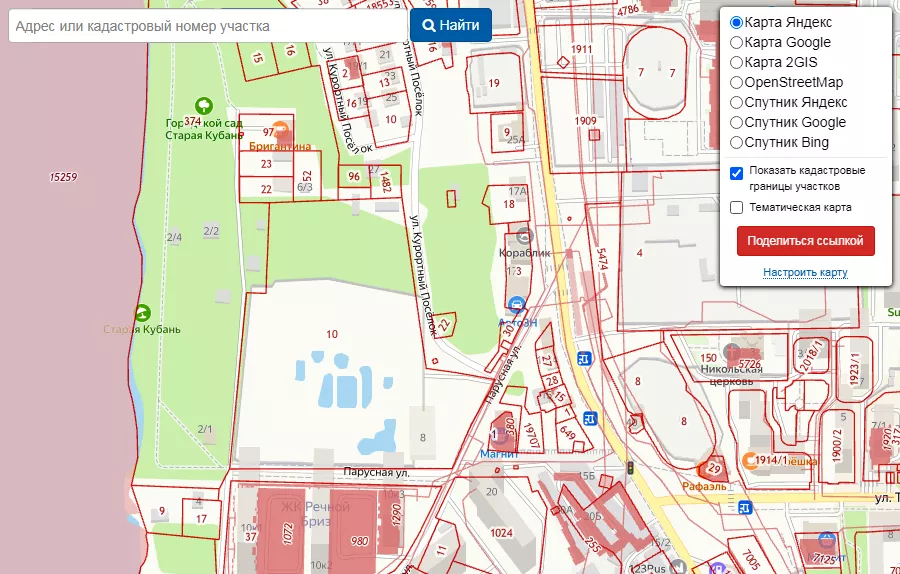900x574 pixels.
Task: Click cadastral parcel 10 with blue ponds
Action: coord(330,335)
